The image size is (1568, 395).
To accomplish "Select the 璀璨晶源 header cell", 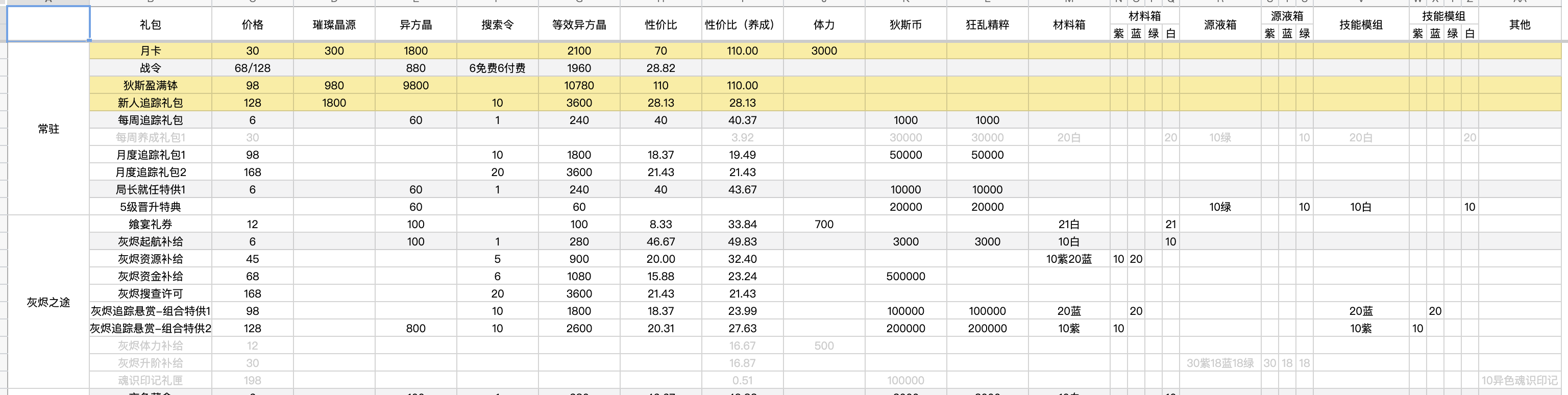I will [x=334, y=24].
